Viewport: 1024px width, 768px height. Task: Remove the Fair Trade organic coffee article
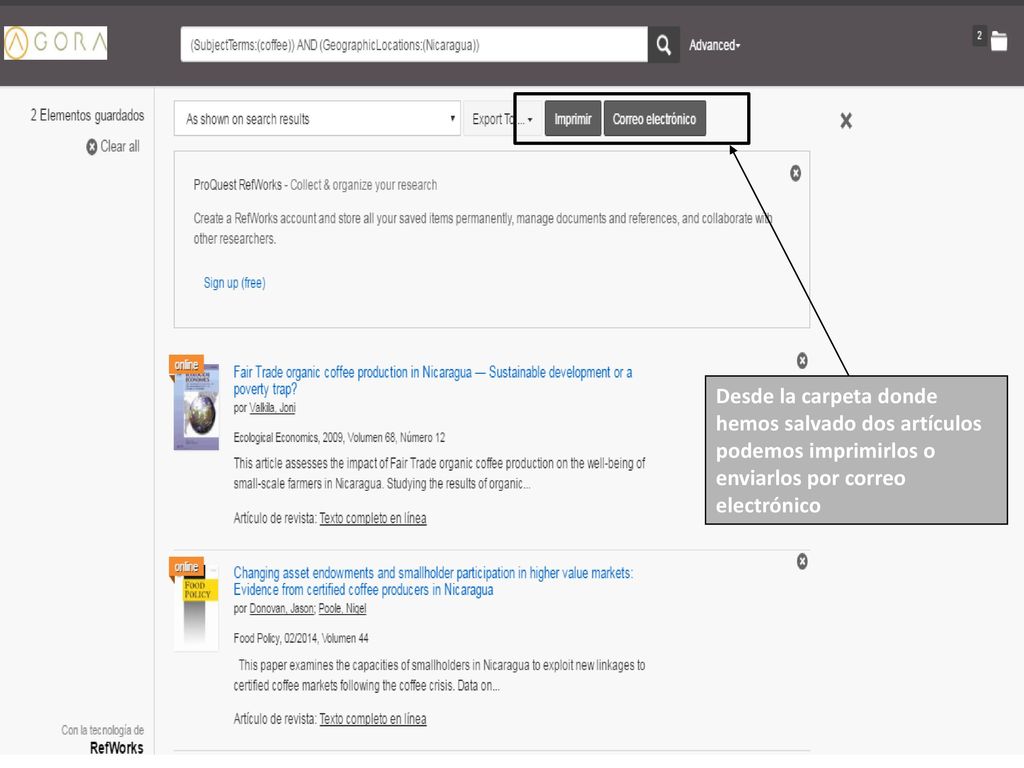[802, 360]
